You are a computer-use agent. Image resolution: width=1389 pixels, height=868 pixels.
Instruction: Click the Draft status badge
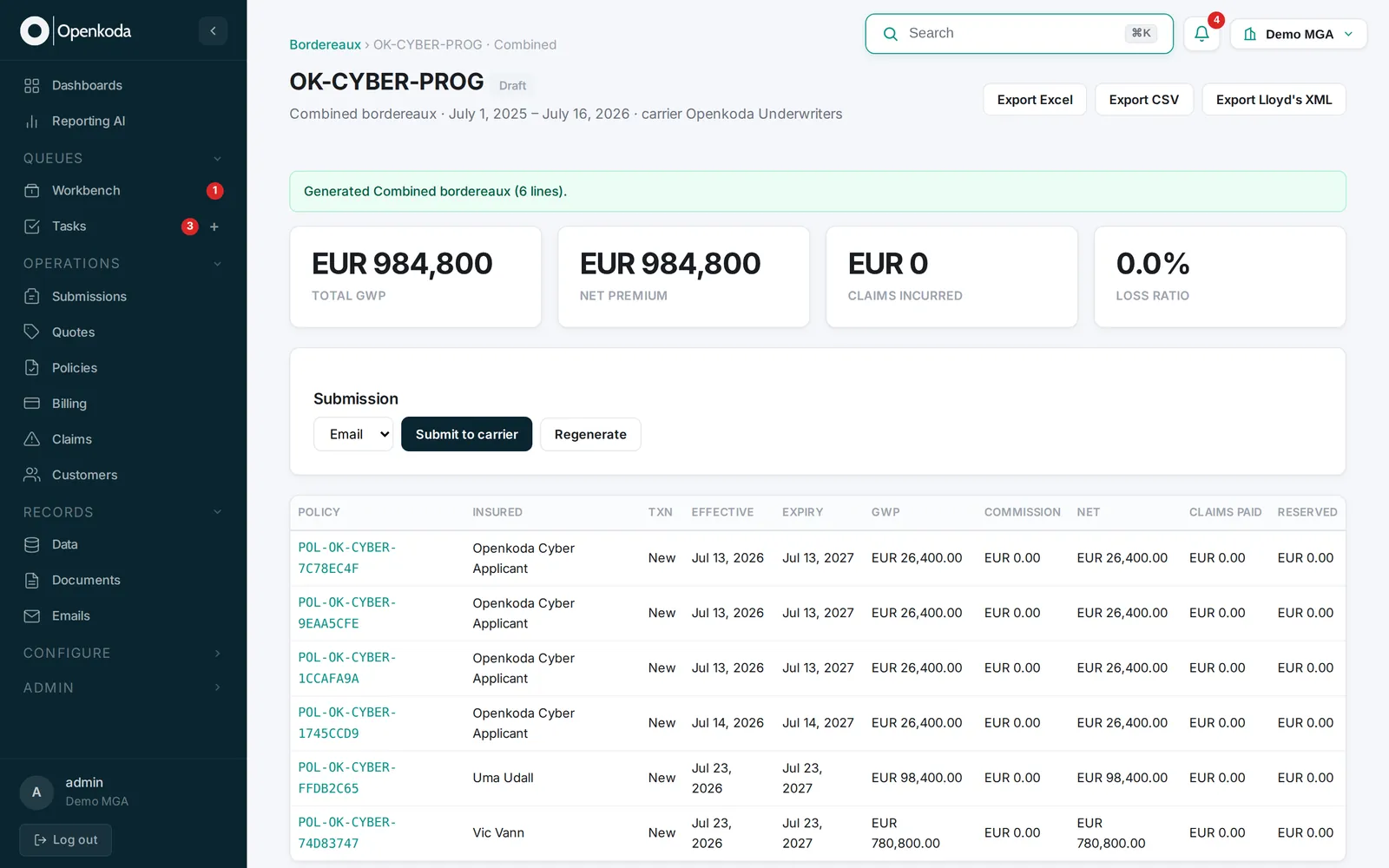512,85
